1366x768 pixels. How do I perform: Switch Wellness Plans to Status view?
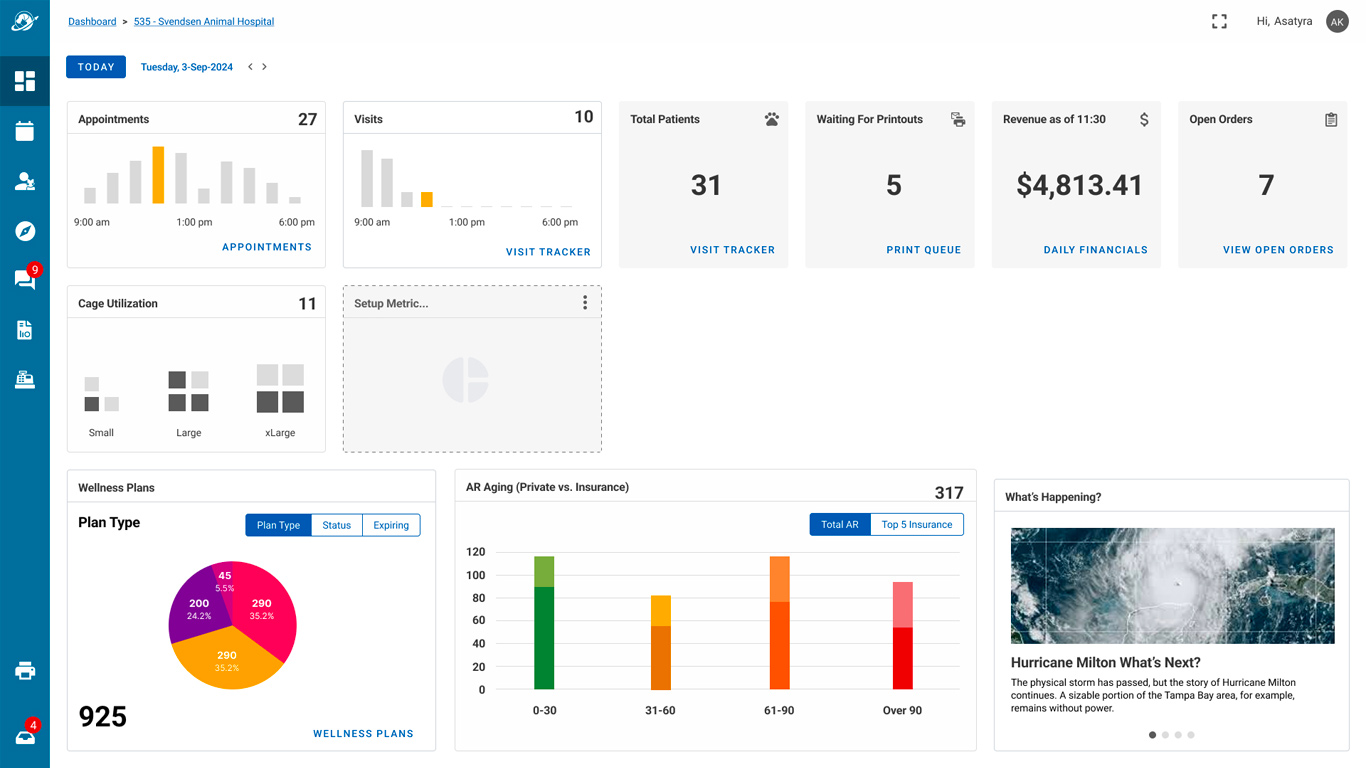pyautogui.click(x=336, y=525)
